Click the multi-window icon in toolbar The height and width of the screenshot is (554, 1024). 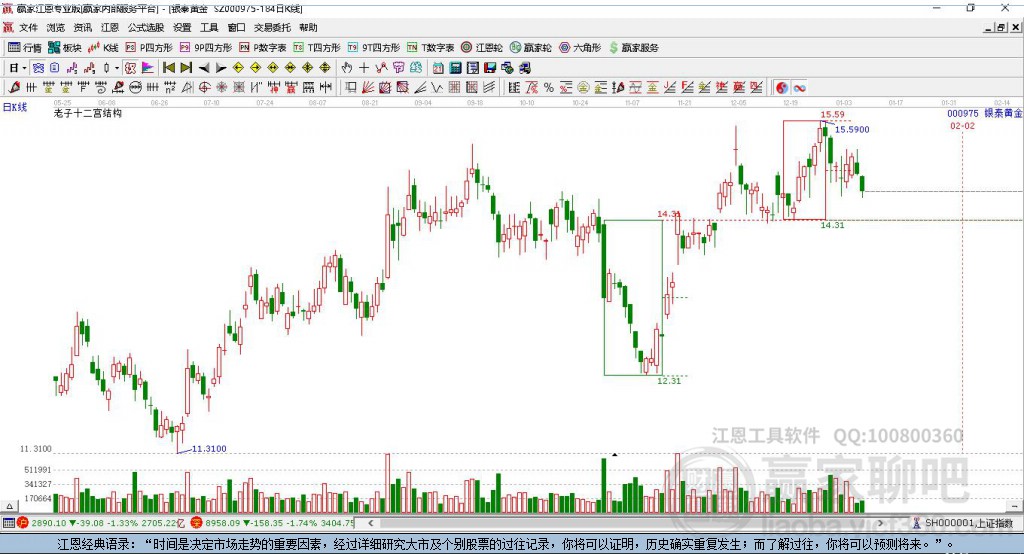tap(507, 68)
